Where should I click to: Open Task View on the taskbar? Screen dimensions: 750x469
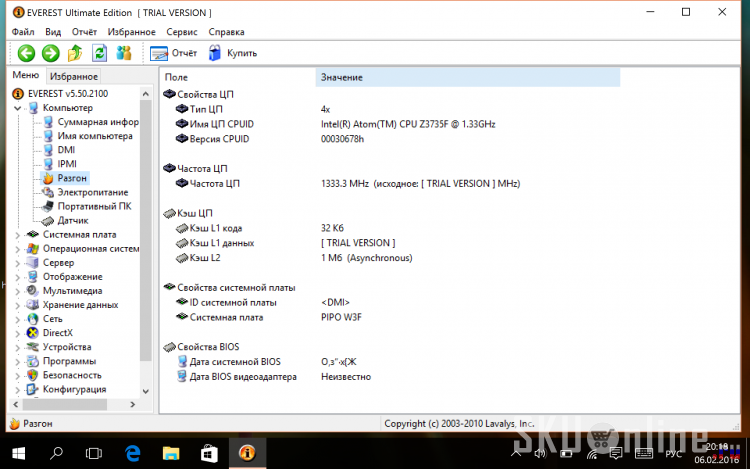pyautogui.click(x=94, y=453)
